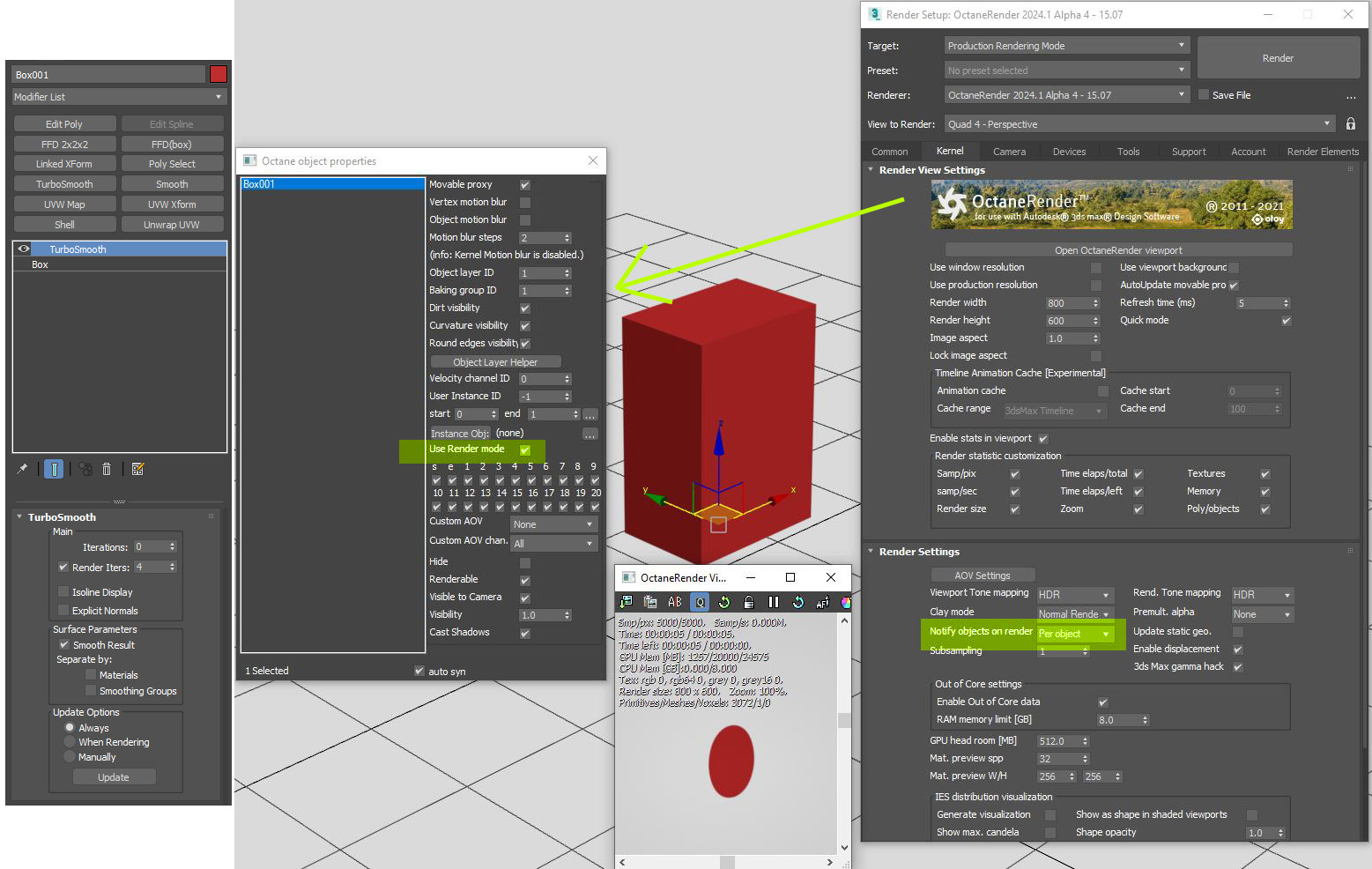Toggle the Quick mode checkbox in Render Setup
Viewport: 1372px width, 869px height.
click(1287, 321)
